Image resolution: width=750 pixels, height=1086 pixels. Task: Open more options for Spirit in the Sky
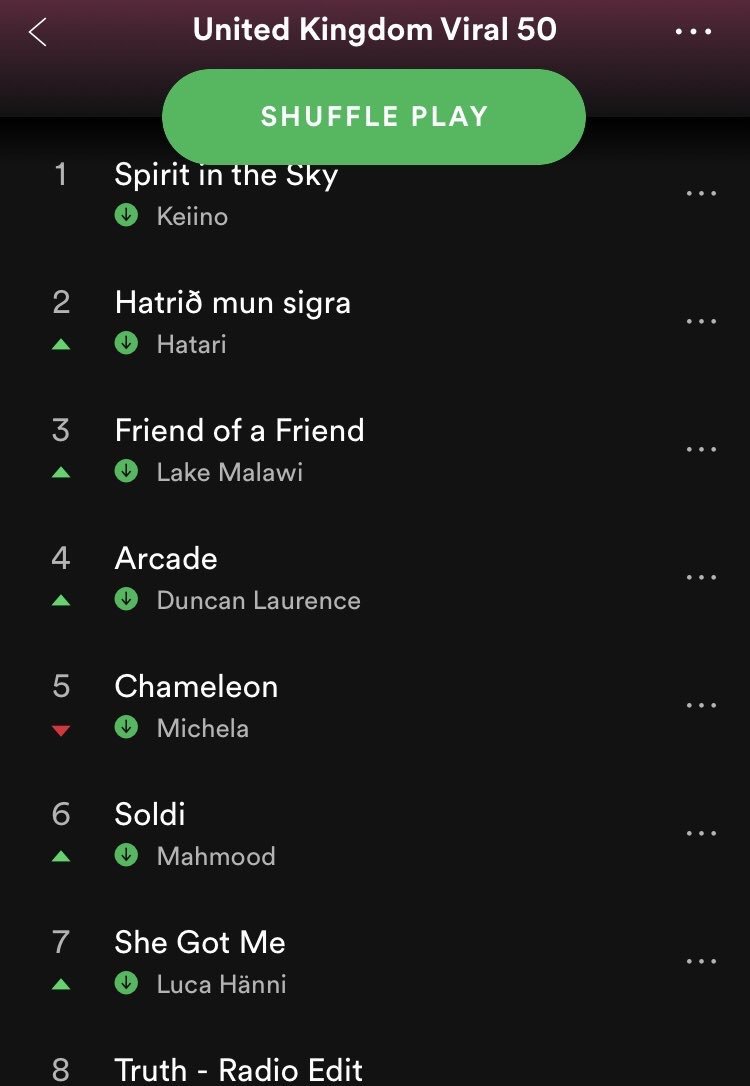(701, 194)
